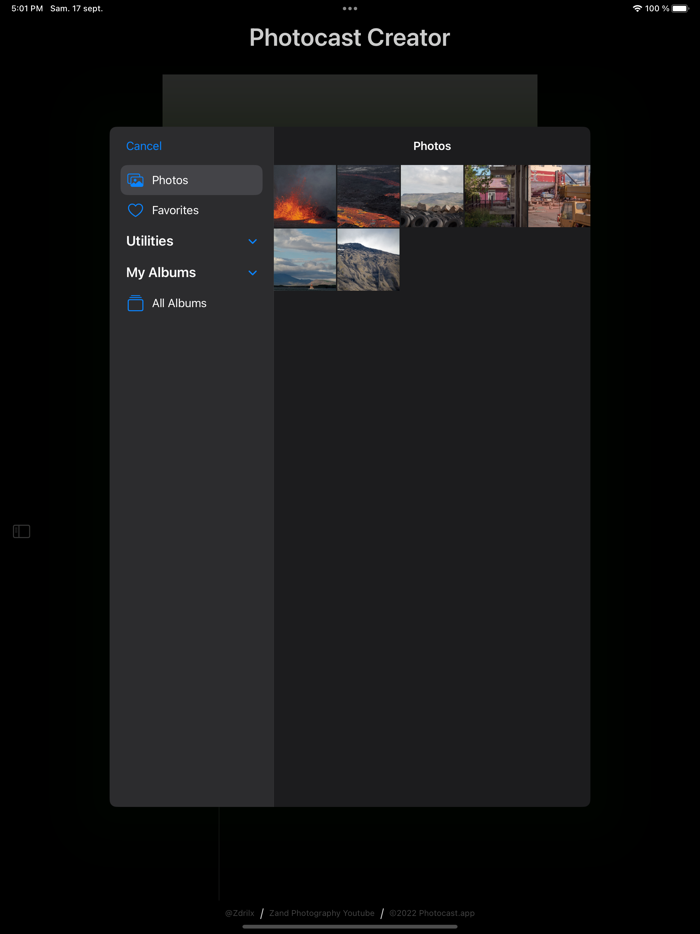Click the Photos title in picker header
Screen dimensions: 700x934
[432, 146]
